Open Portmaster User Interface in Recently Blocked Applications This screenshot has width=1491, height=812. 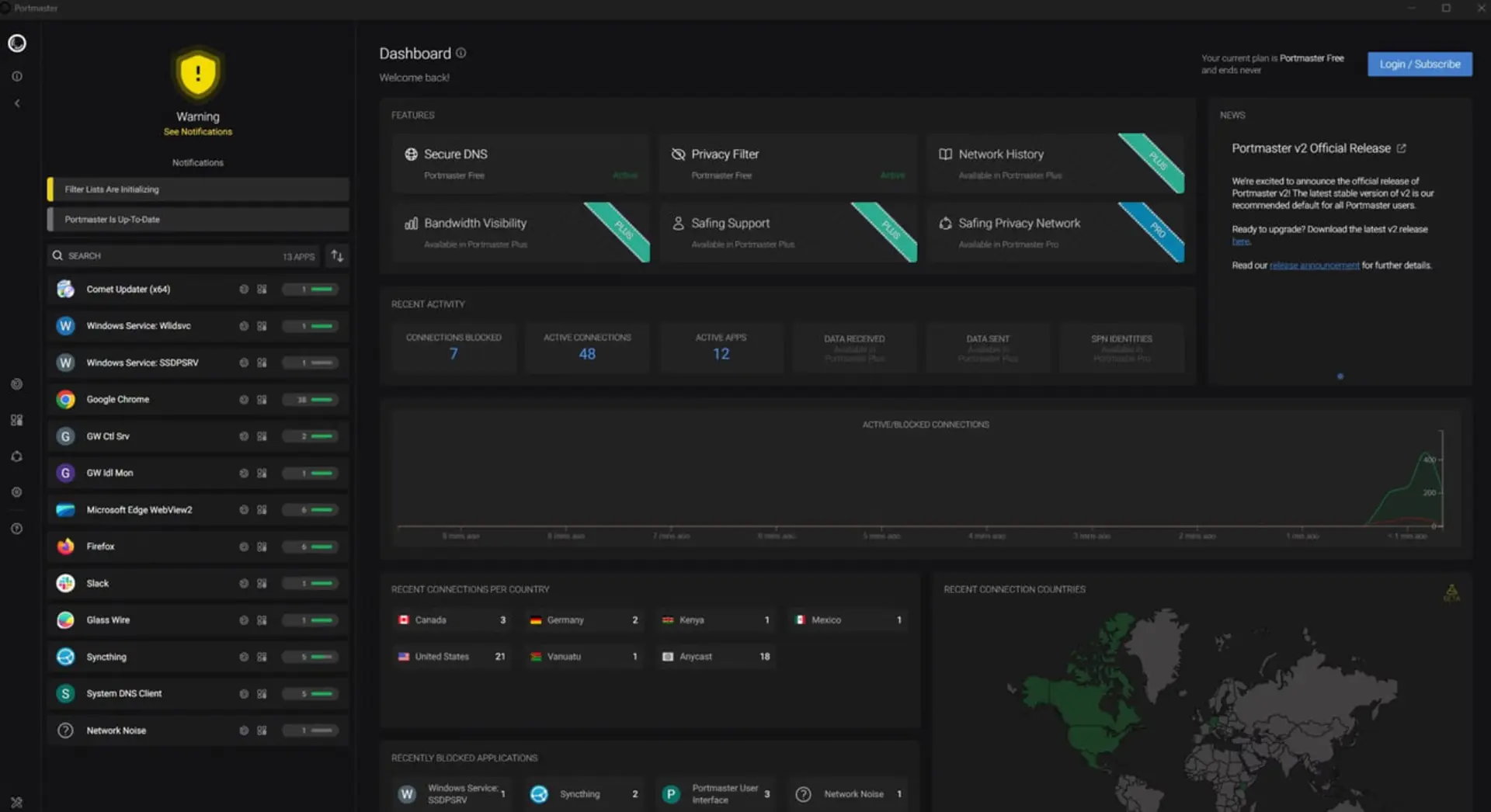(716, 794)
